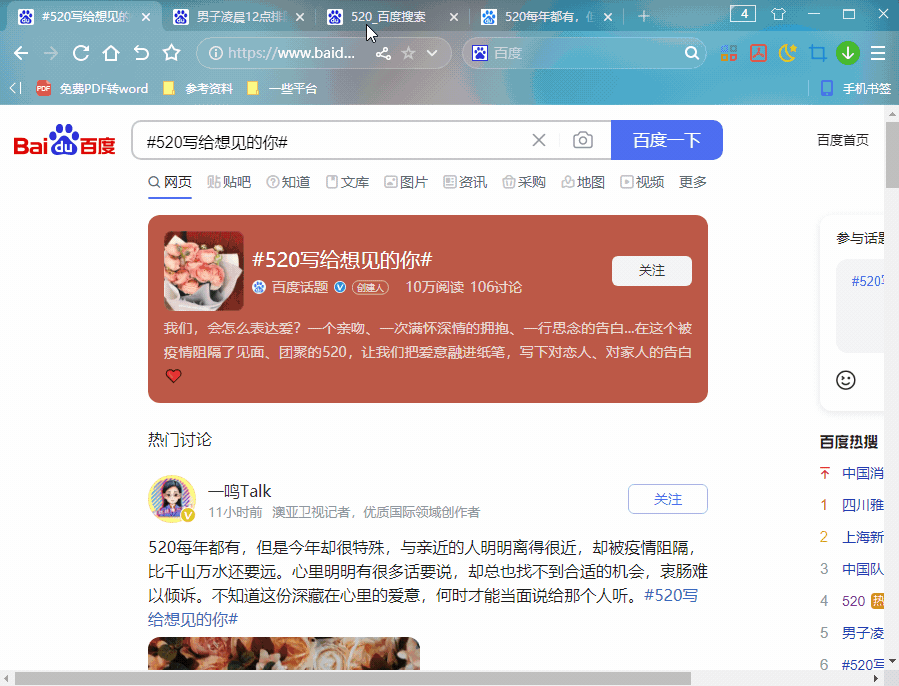Open the browser home page
The height and width of the screenshot is (686, 899).
pos(111,53)
